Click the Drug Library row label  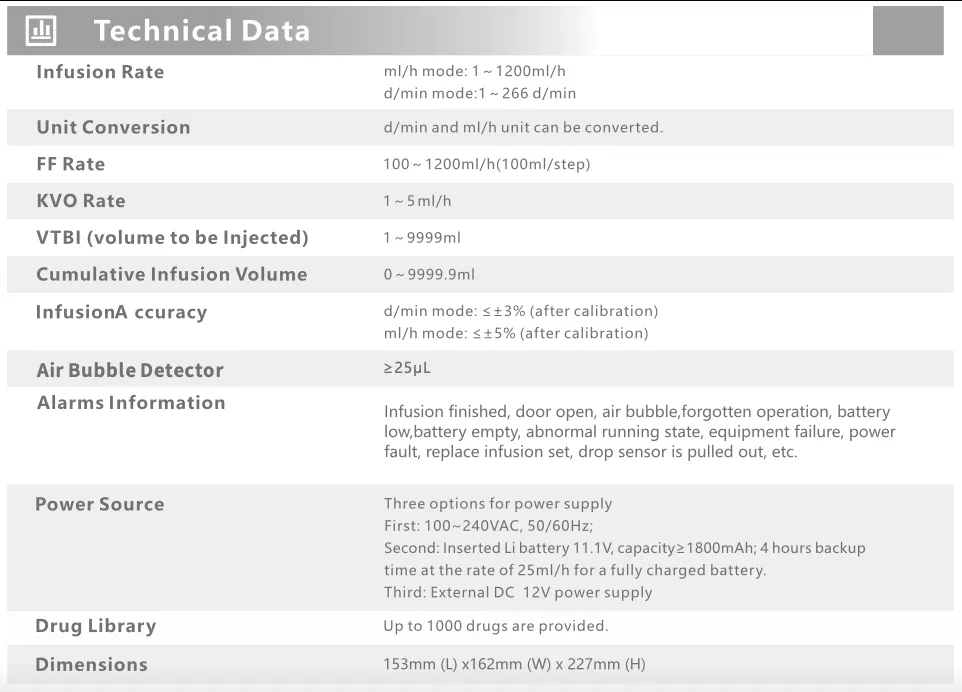coord(96,626)
